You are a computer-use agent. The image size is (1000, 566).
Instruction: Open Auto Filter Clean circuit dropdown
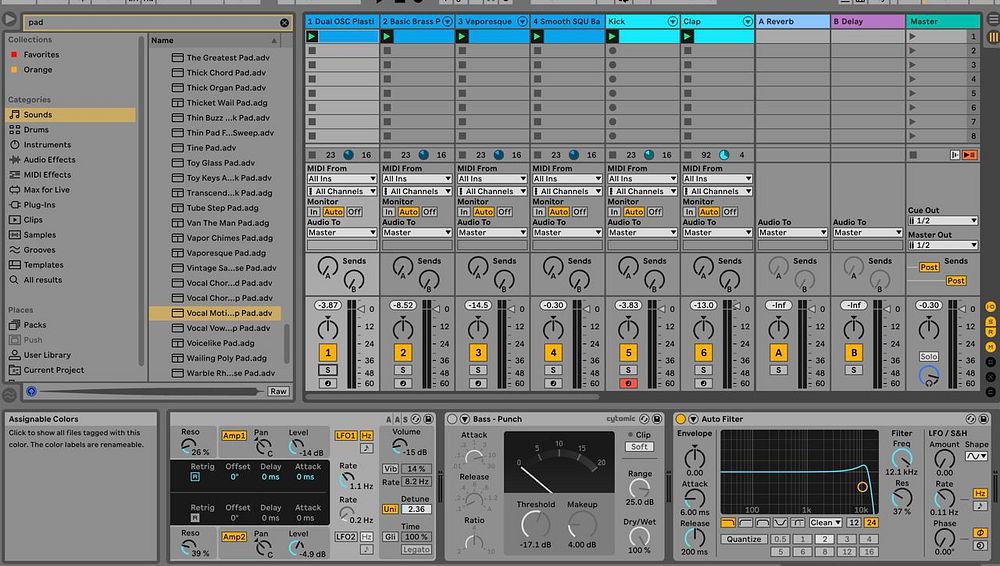click(826, 522)
